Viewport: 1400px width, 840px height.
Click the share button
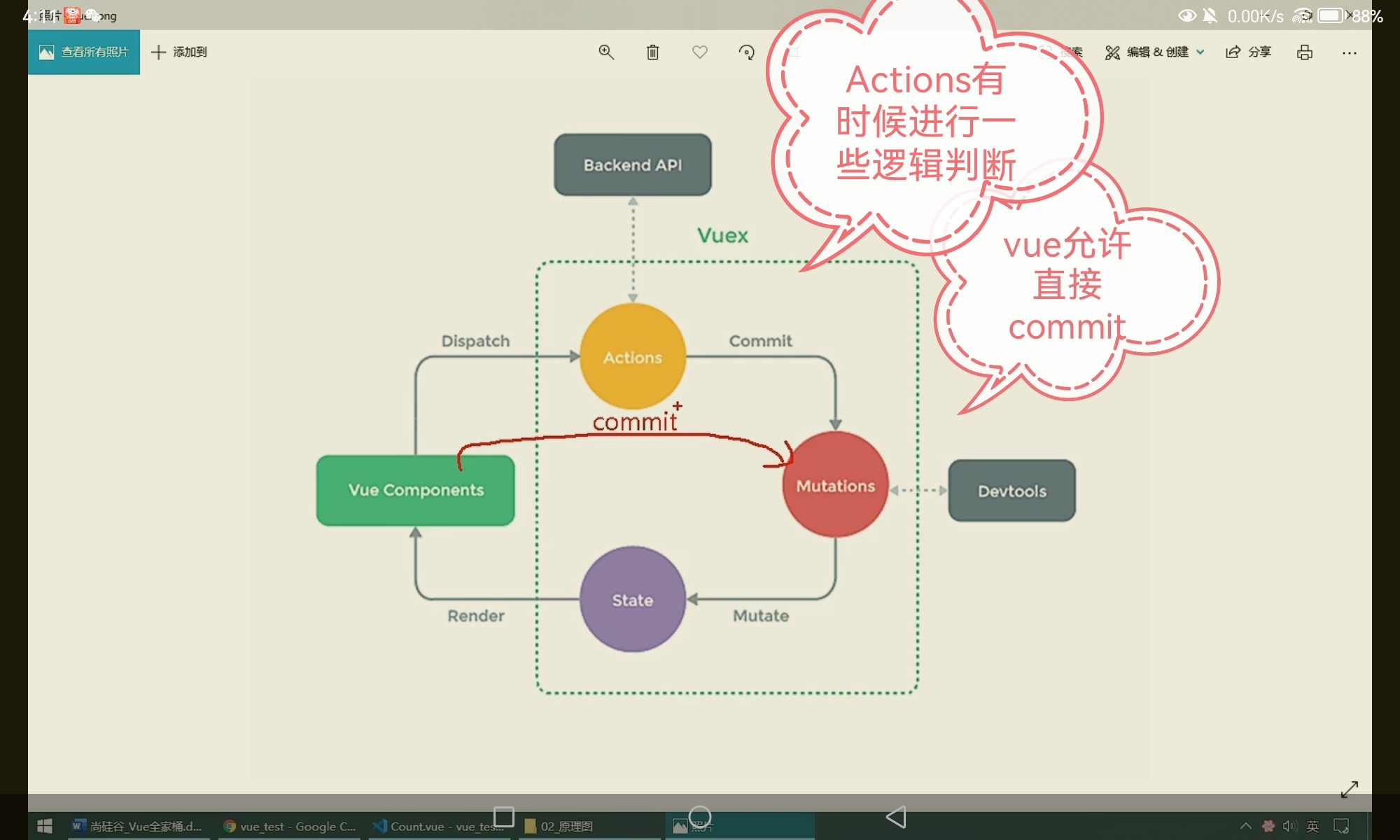coord(1248,52)
